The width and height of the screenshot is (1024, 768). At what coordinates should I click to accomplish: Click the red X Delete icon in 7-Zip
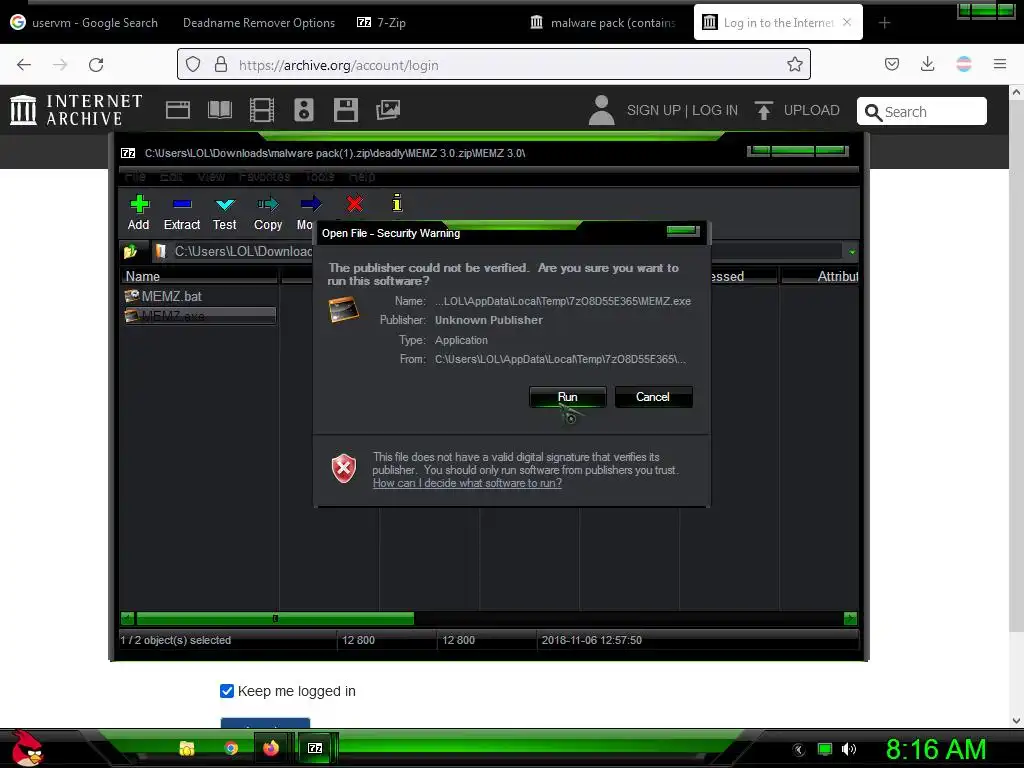(x=355, y=204)
